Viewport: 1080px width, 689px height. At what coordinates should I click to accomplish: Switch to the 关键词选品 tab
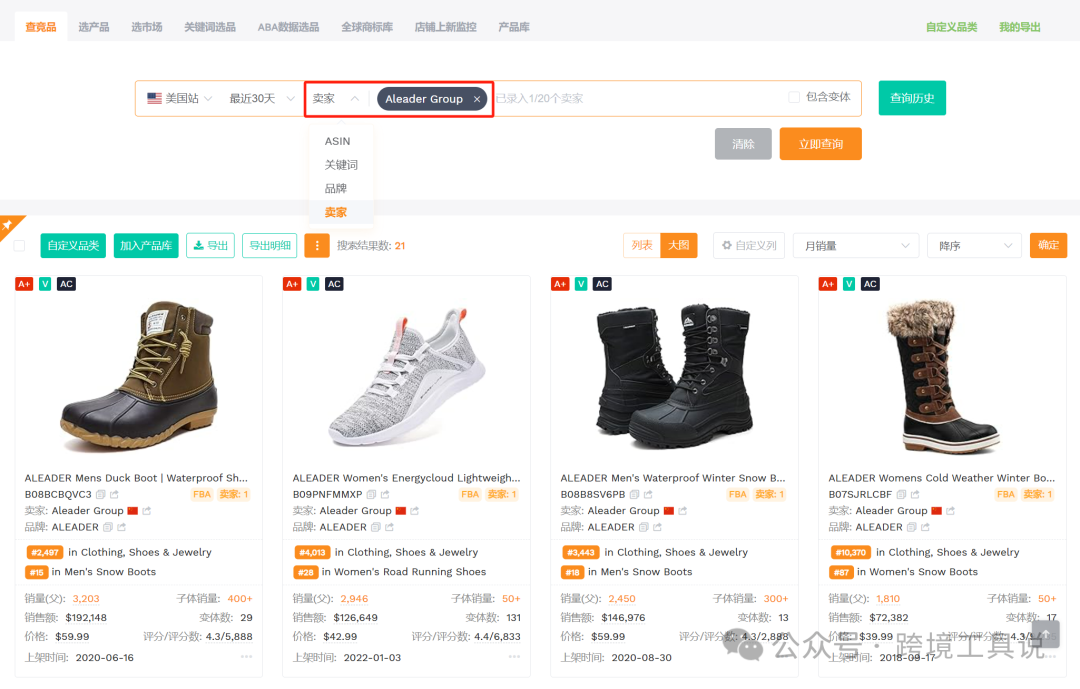pyautogui.click(x=210, y=27)
